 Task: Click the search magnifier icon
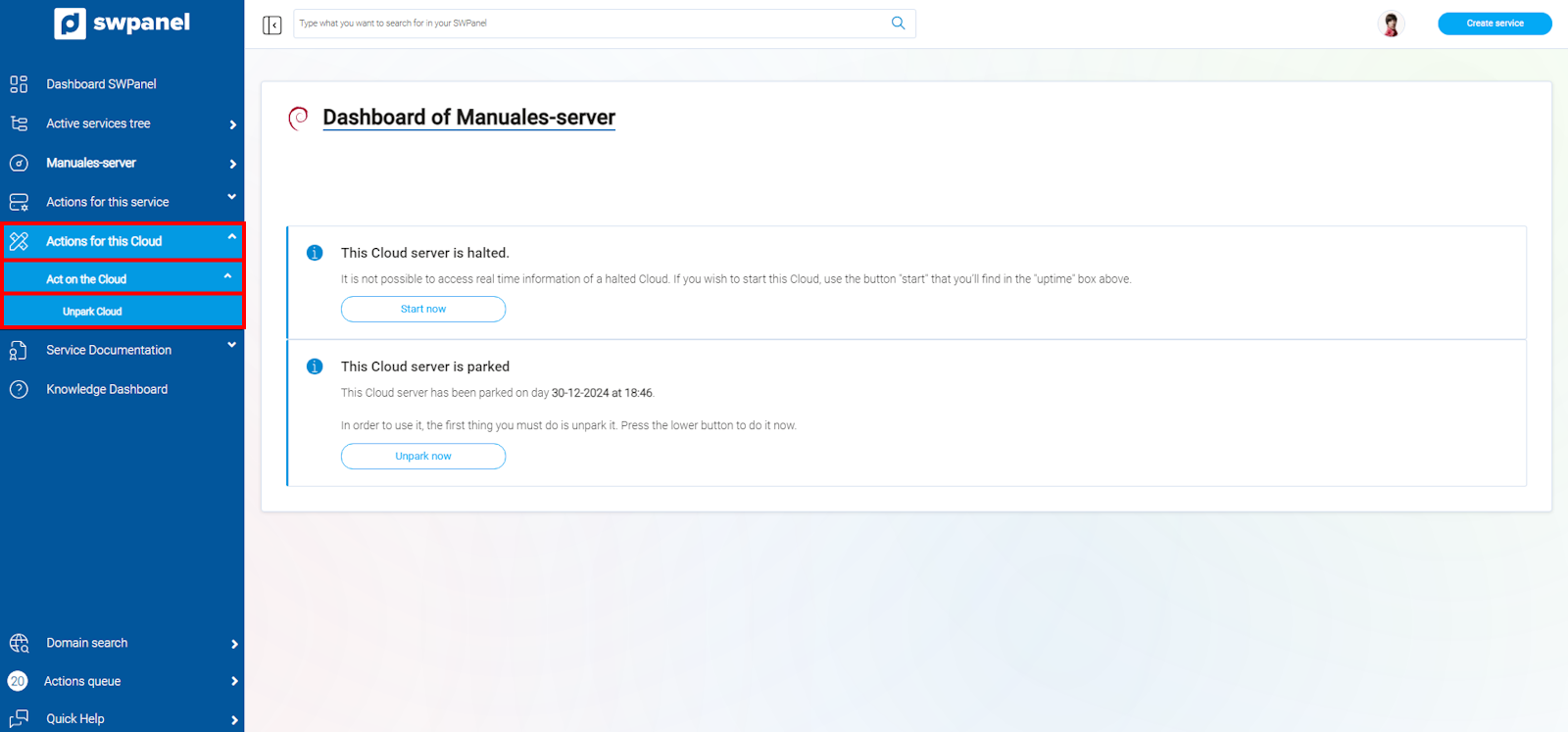click(898, 24)
